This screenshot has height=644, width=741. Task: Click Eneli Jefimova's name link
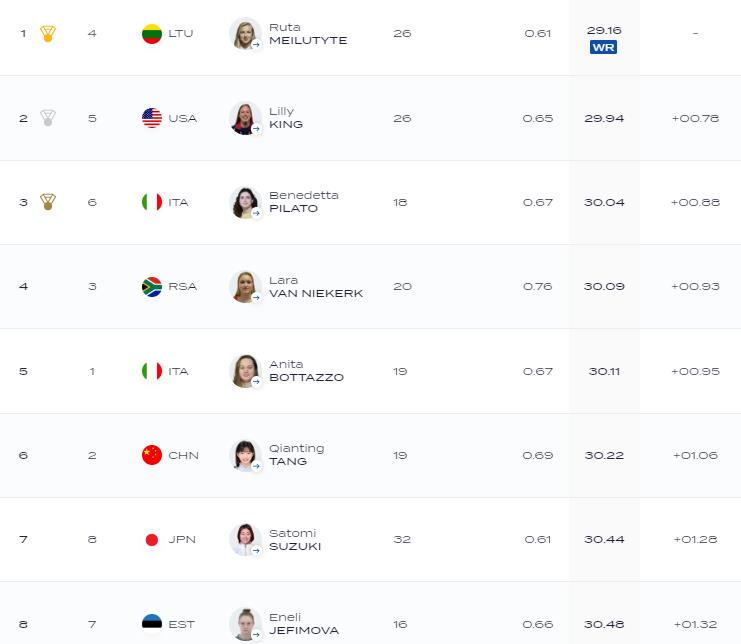point(304,624)
